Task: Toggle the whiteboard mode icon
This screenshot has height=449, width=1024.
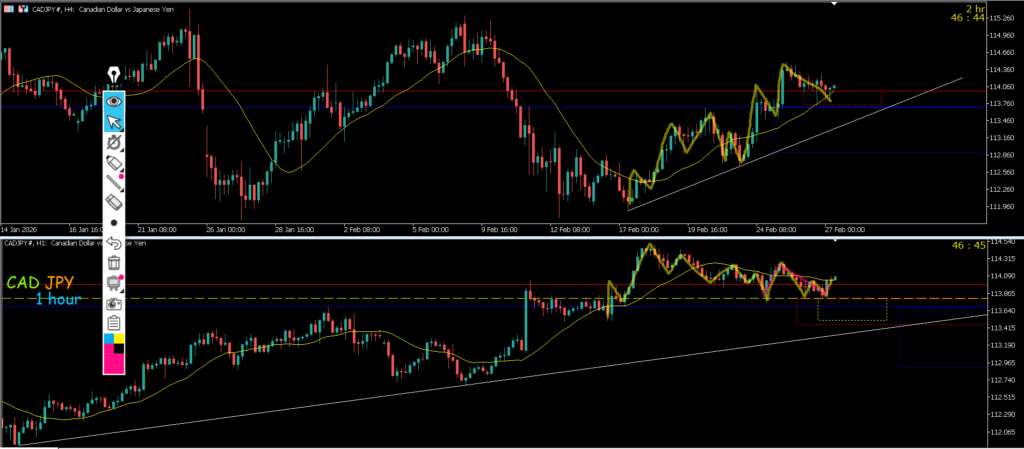Action: point(114,283)
